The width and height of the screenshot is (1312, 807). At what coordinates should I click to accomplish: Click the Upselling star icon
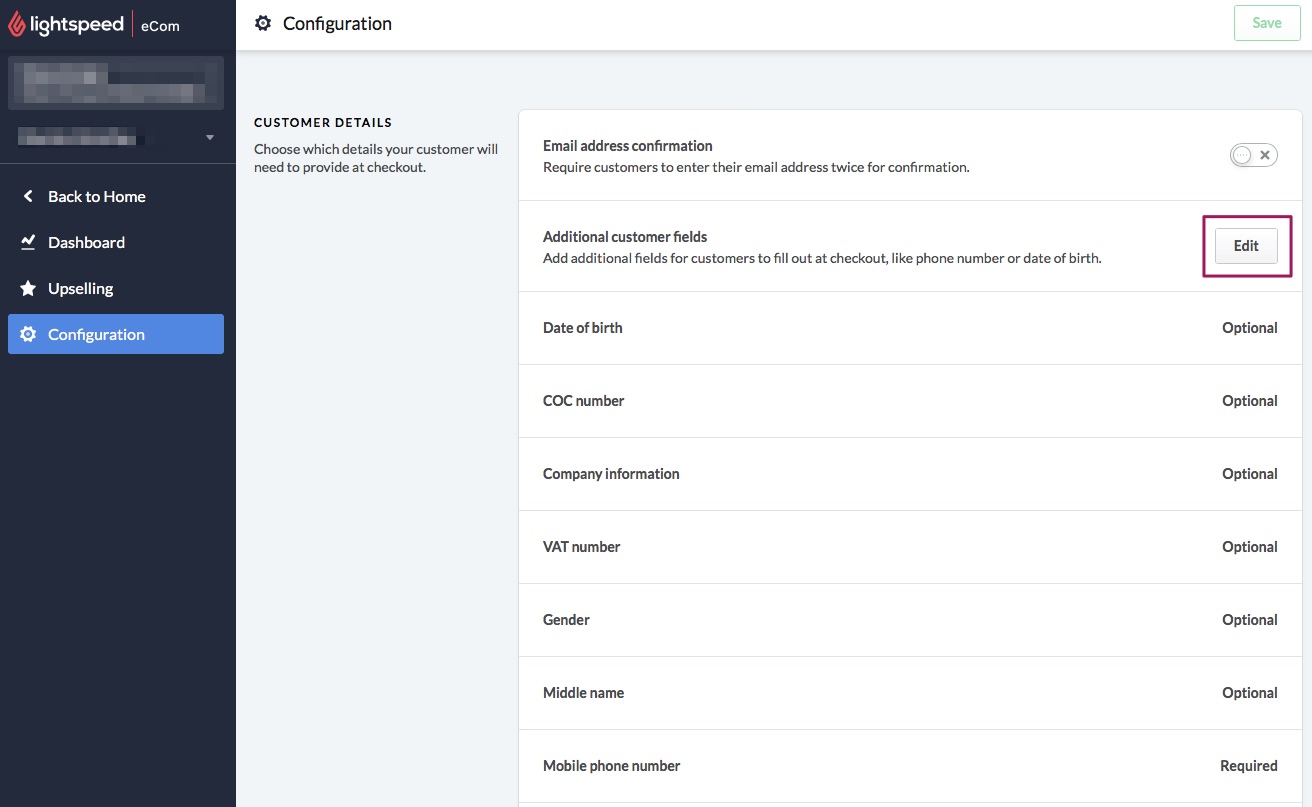28,288
